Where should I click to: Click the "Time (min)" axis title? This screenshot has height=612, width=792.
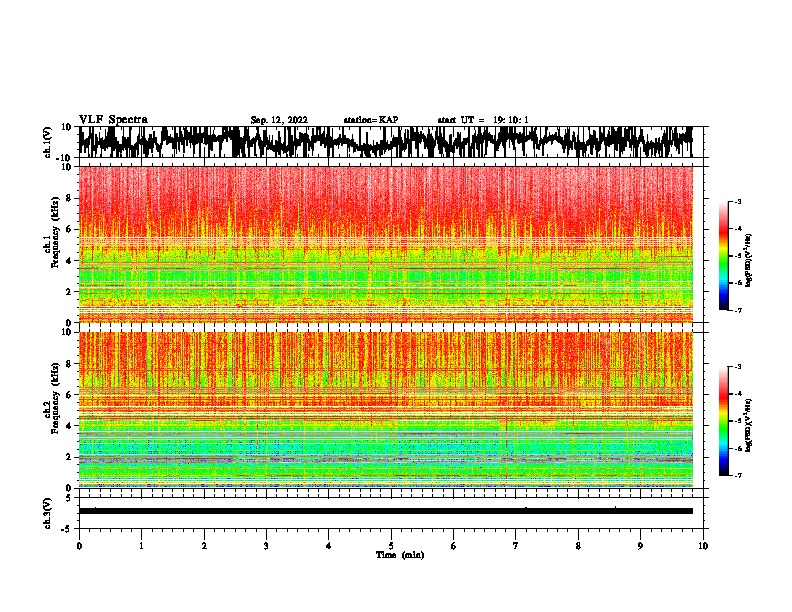pos(400,555)
